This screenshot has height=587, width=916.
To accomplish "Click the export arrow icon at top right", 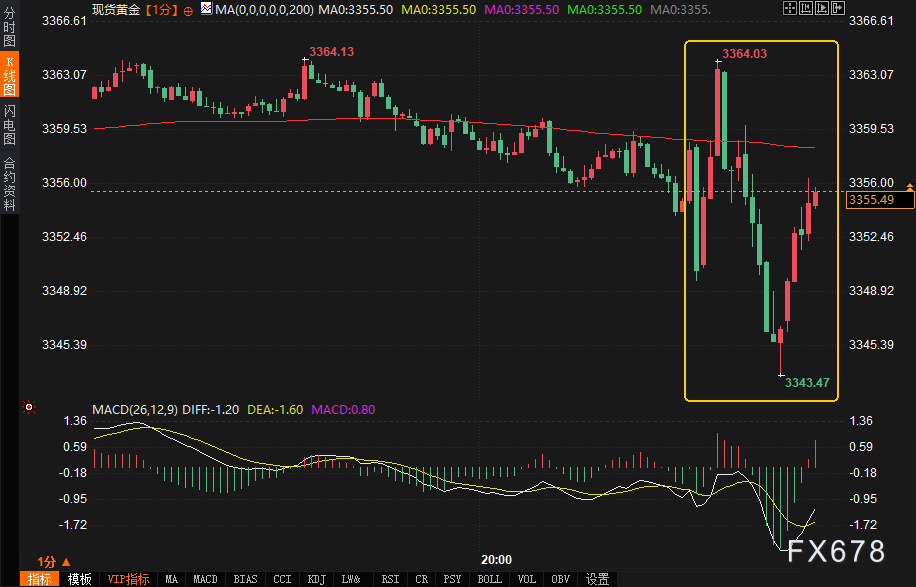I will pos(838,8).
